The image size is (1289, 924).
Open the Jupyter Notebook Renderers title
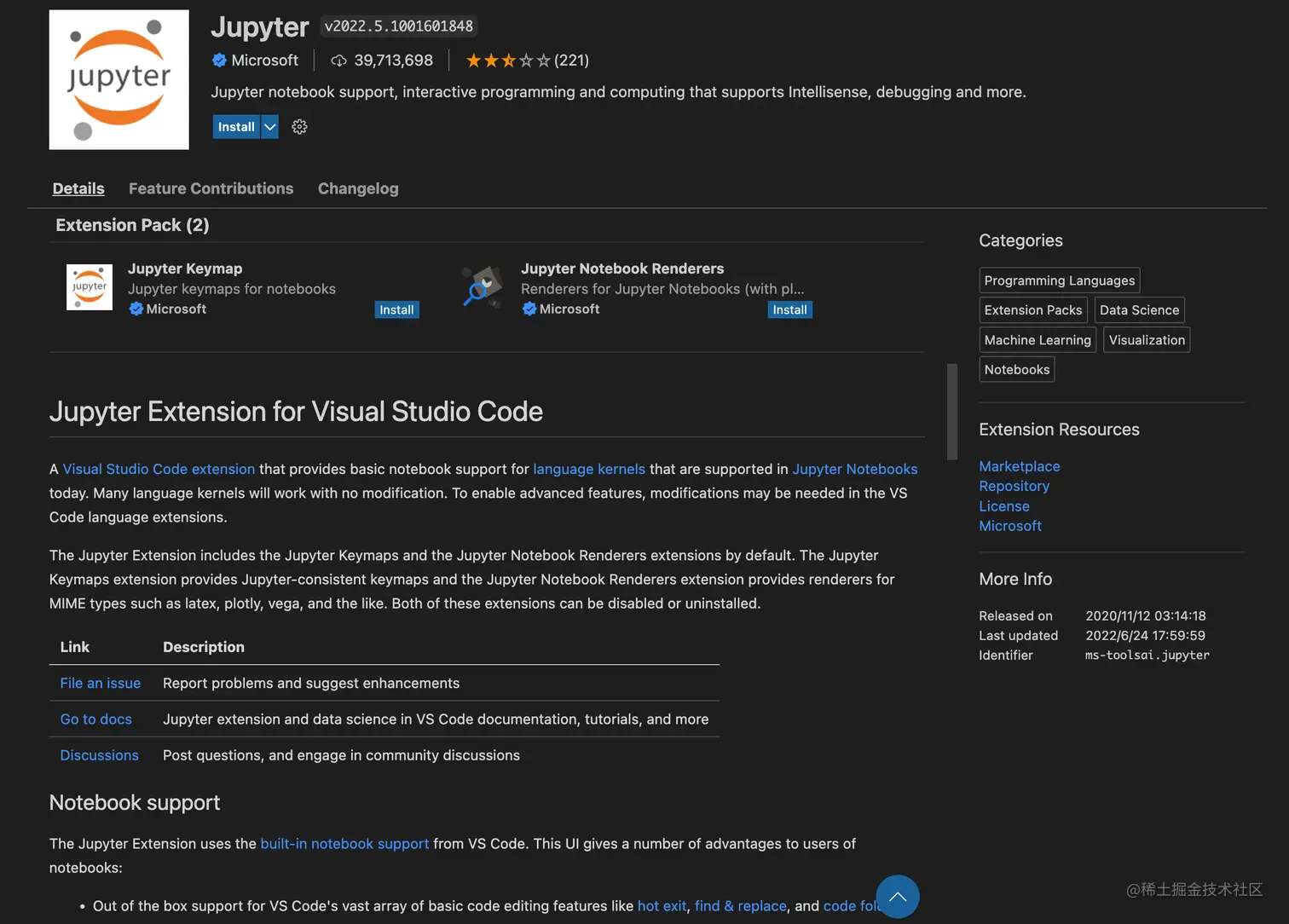tap(622, 269)
